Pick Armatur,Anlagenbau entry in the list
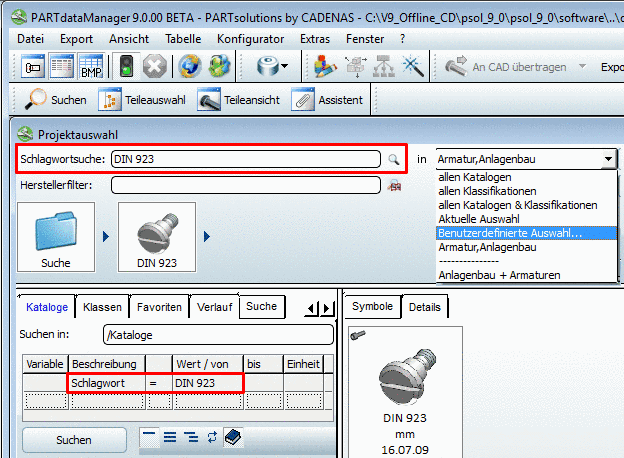Viewport: 624px width, 458px height. (526, 247)
